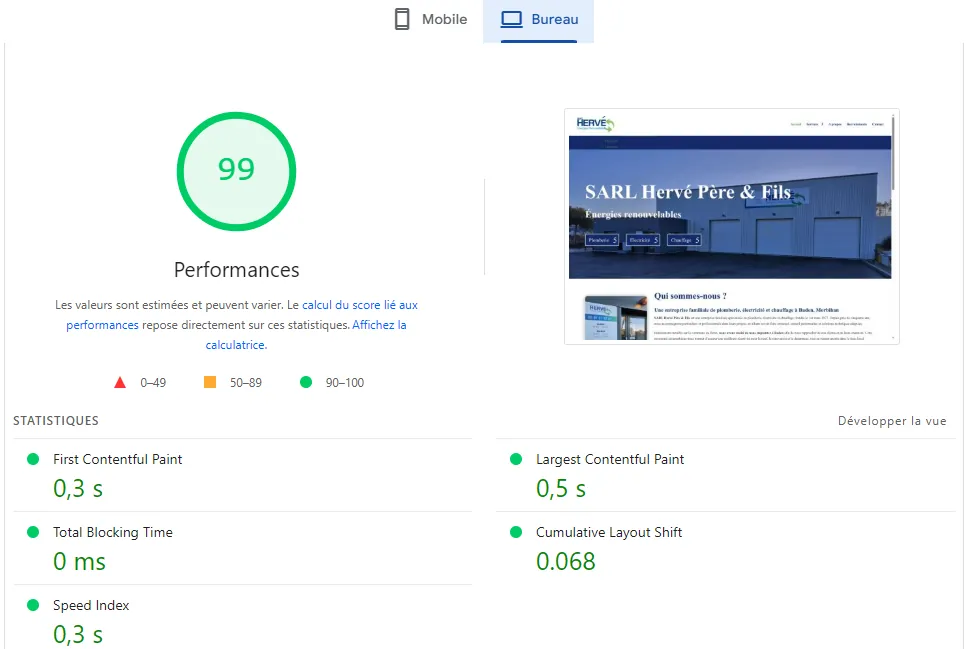Click the First Contentful Paint label
This screenshot has height=649, width=966.
tap(118, 459)
